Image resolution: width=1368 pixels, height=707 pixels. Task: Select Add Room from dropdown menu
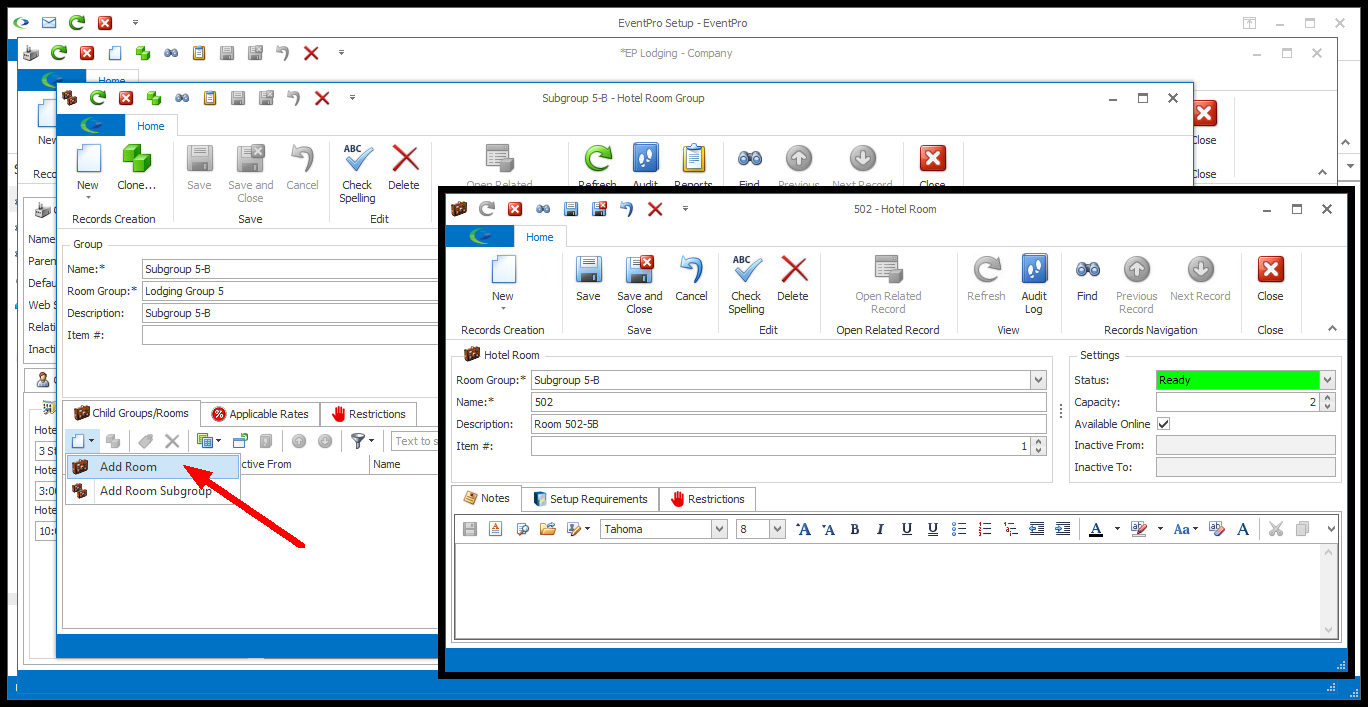pos(153,467)
